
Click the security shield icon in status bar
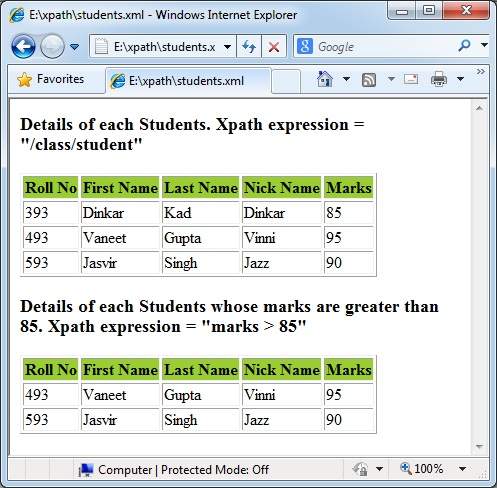click(x=361, y=469)
